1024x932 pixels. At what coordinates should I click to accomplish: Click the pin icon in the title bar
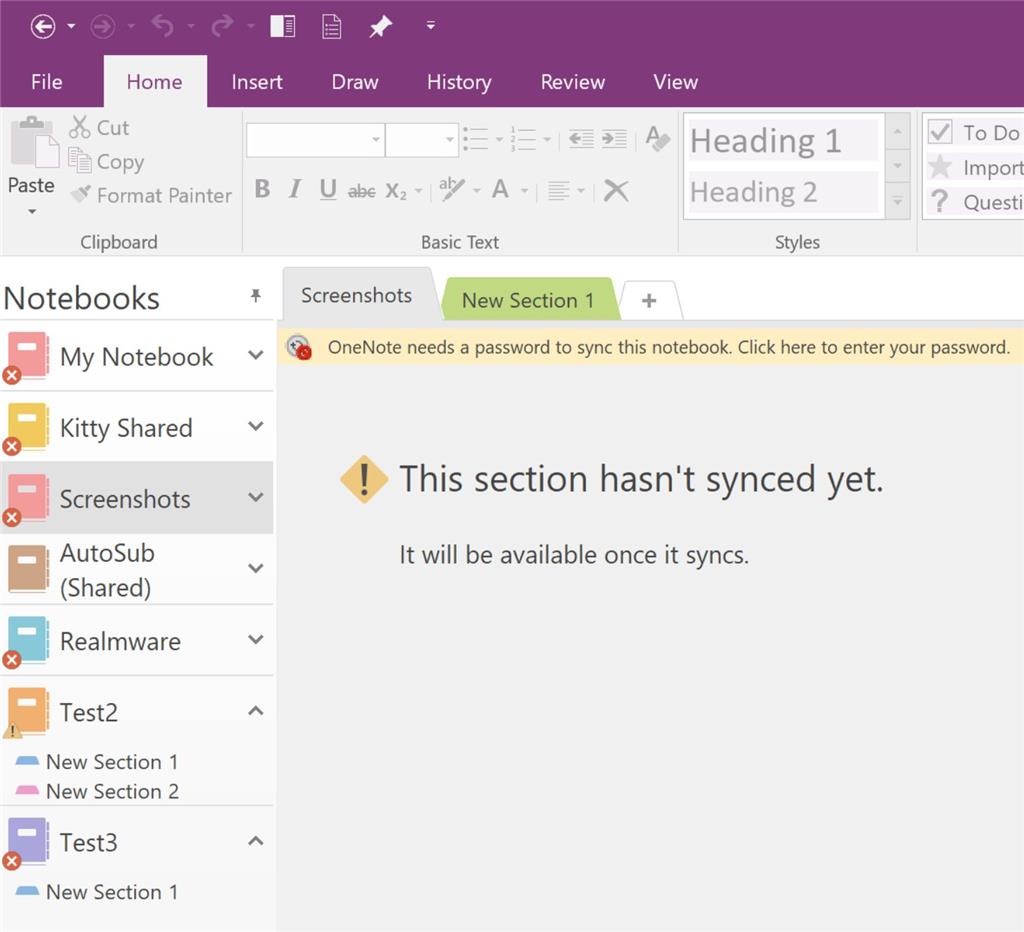[x=381, y=27]
